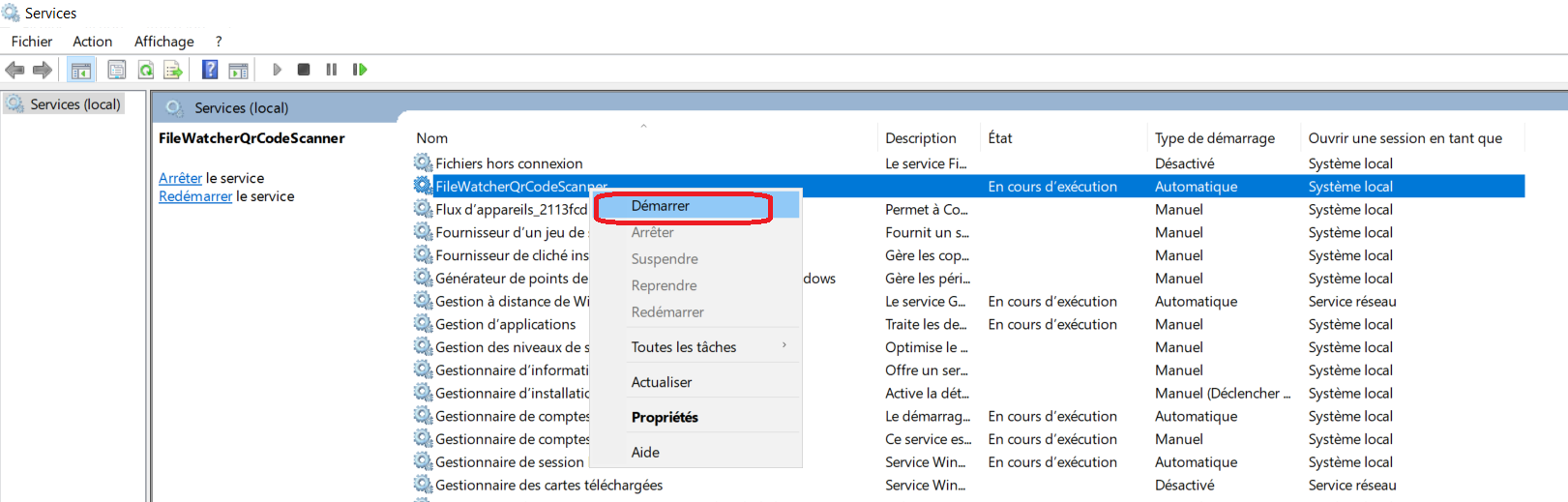This screenshot has width=1568, height=502.
Task: Pause the service with toolbar button
Action: pos(332,70)
